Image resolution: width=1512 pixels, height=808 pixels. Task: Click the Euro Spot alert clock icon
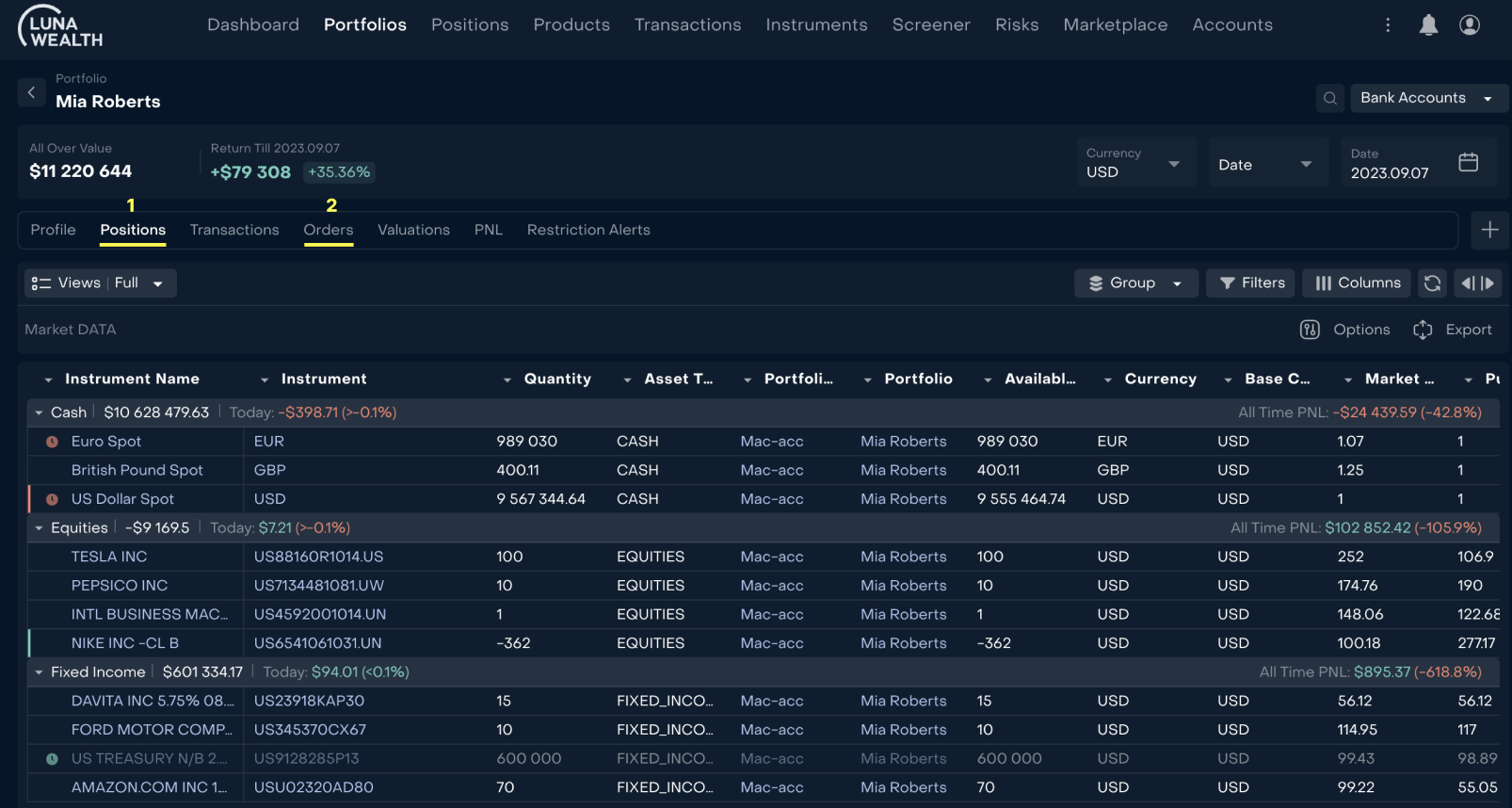coord(52,442)
